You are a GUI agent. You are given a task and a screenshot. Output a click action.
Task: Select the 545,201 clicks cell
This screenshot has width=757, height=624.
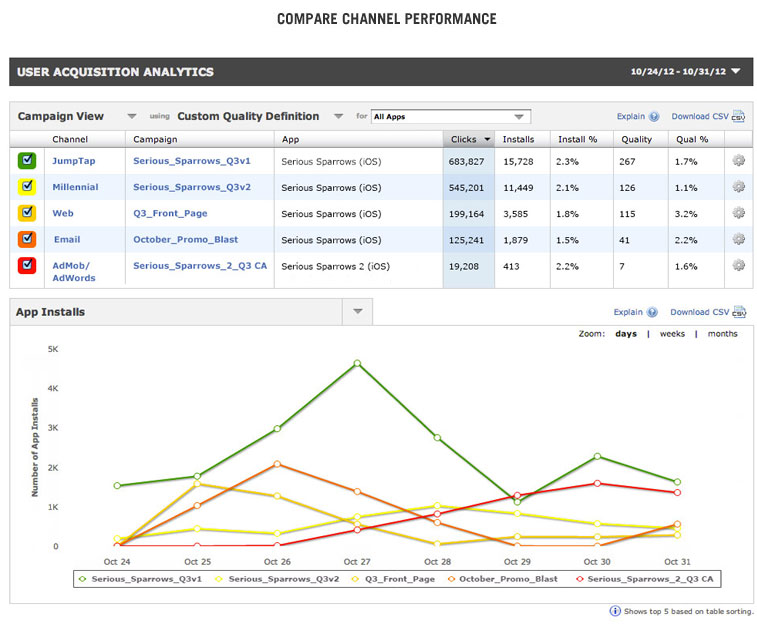[x=468, y=187]
